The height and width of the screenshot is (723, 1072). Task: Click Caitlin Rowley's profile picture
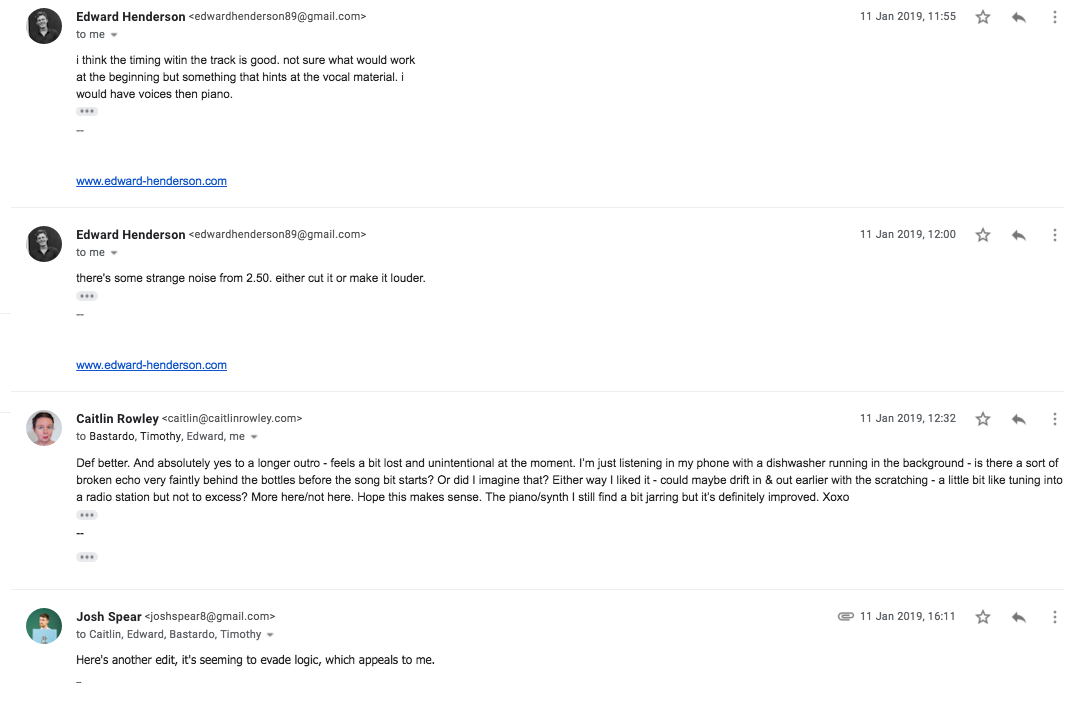coord(44,427)
